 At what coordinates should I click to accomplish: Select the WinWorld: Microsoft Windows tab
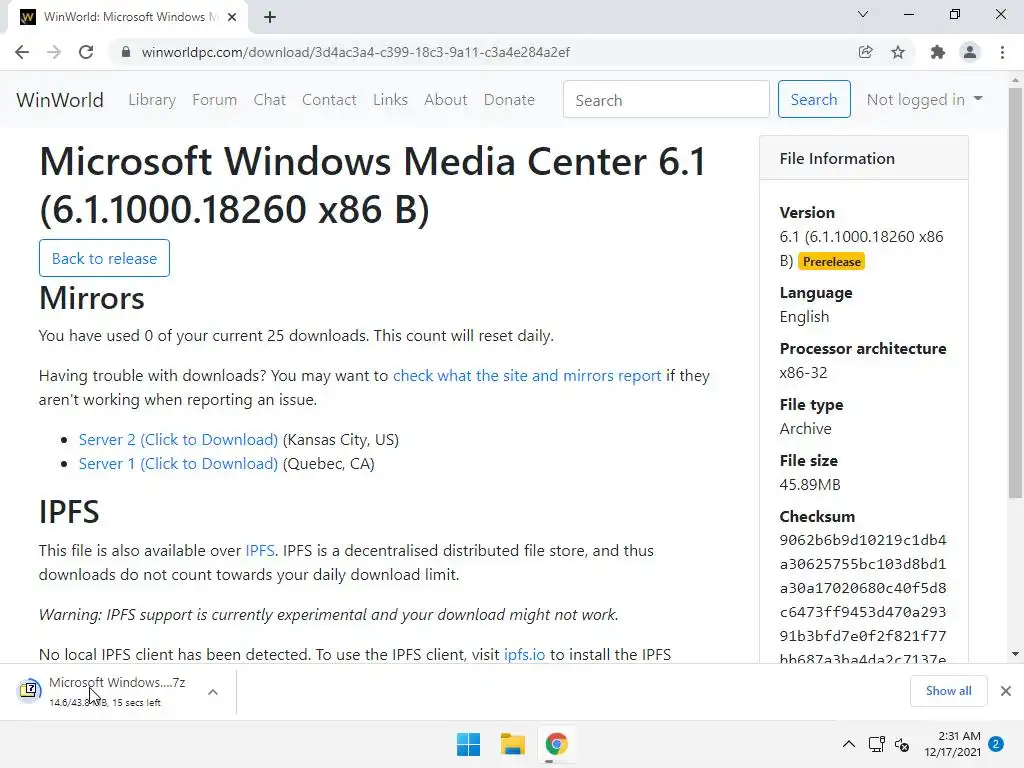point(129,17)
